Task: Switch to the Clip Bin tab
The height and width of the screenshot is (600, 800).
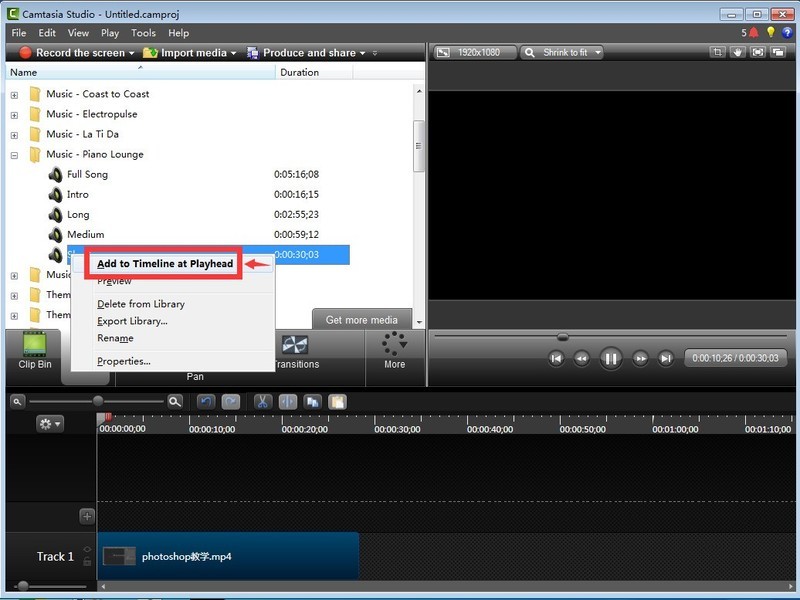Action: (34, 355)
